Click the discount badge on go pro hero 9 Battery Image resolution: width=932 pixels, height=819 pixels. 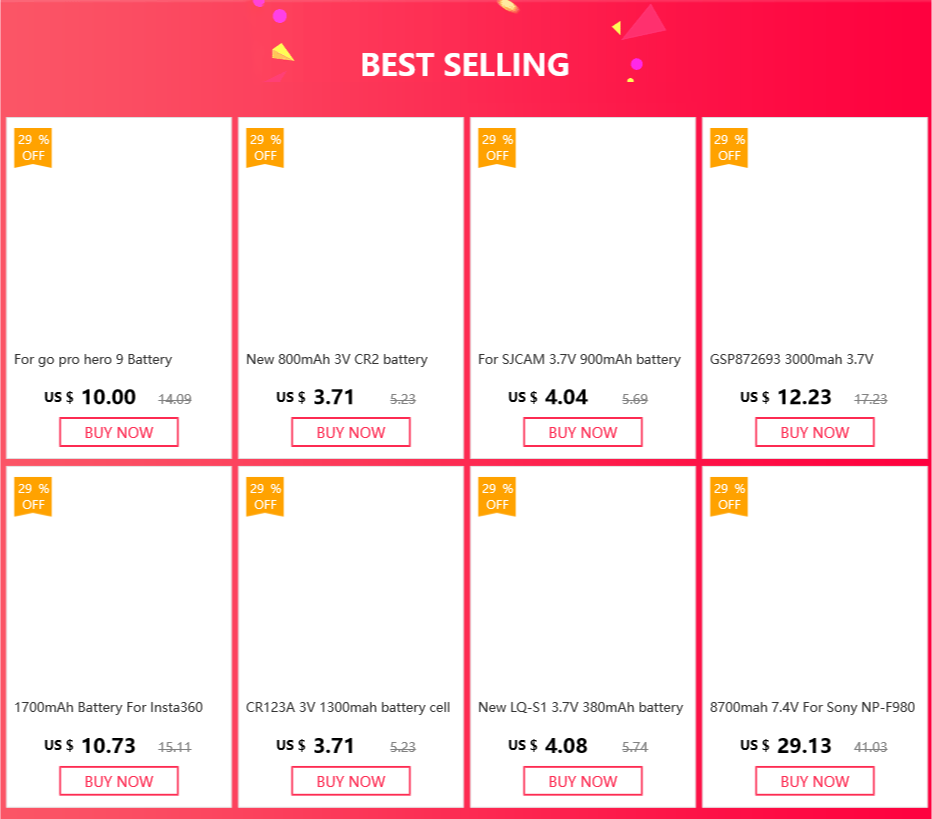click(33, 147)
